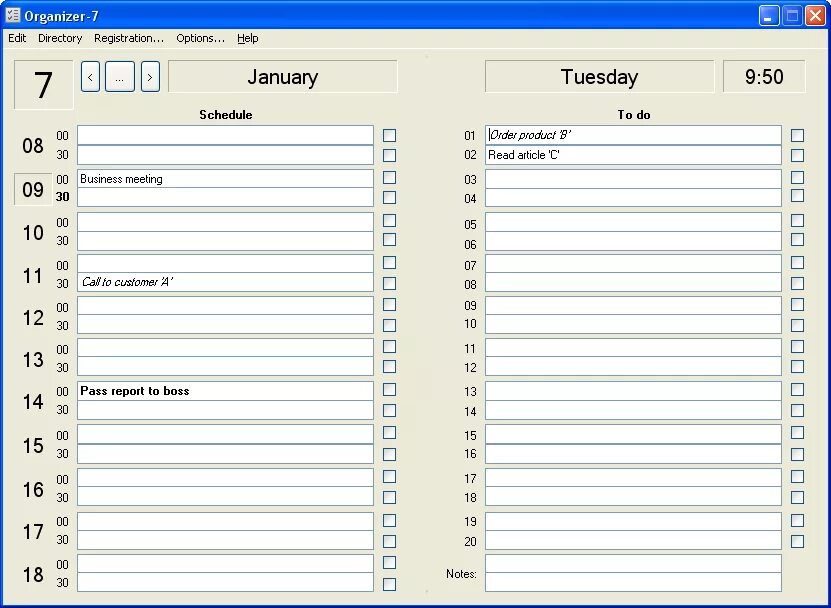Click the 14 hour label
Viewport: 831px width, 608px height.
point(33,401)
